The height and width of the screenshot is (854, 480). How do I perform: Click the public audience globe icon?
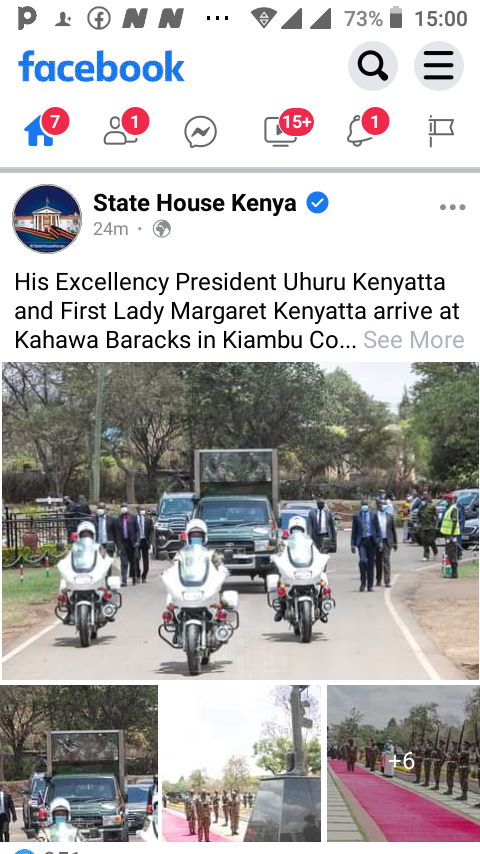click(162, 229)
